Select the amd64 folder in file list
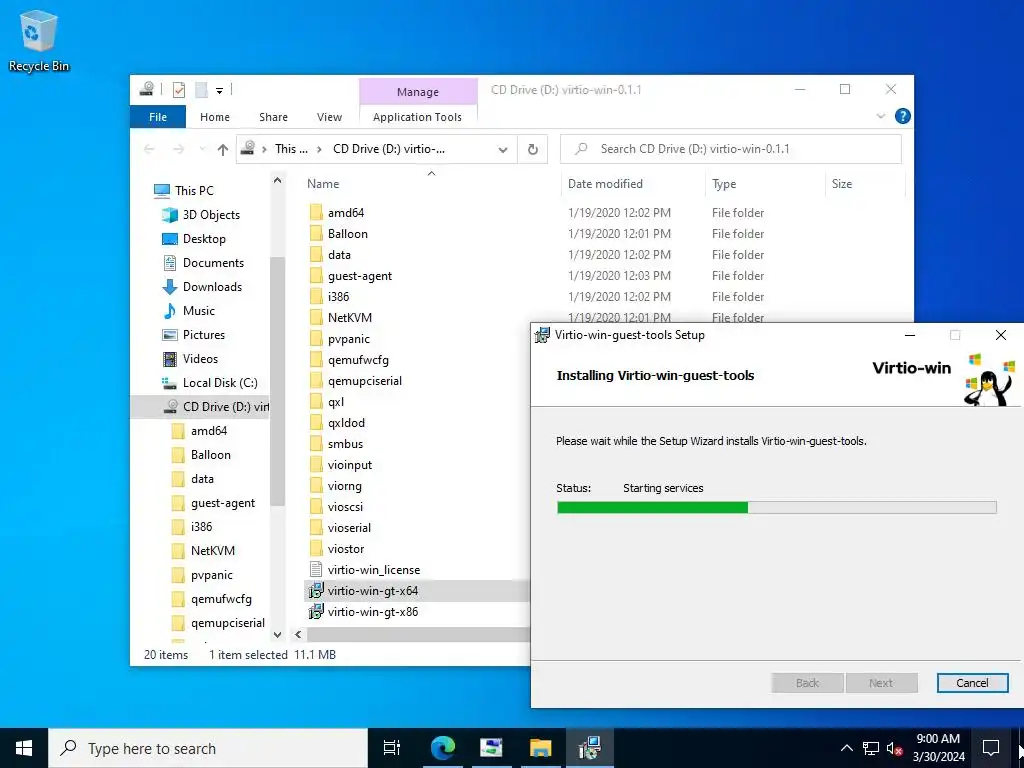Screen dimensions: 1024x768 point(345,213)
